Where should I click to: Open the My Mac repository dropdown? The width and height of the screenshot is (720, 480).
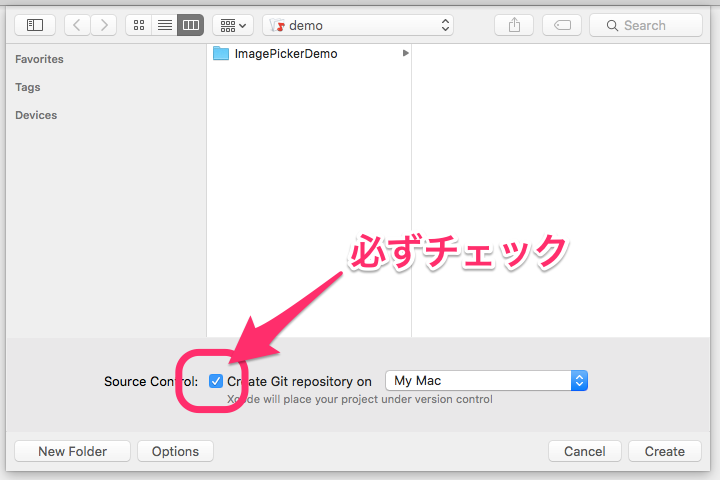pyautogui.click(x=486, y=381)
